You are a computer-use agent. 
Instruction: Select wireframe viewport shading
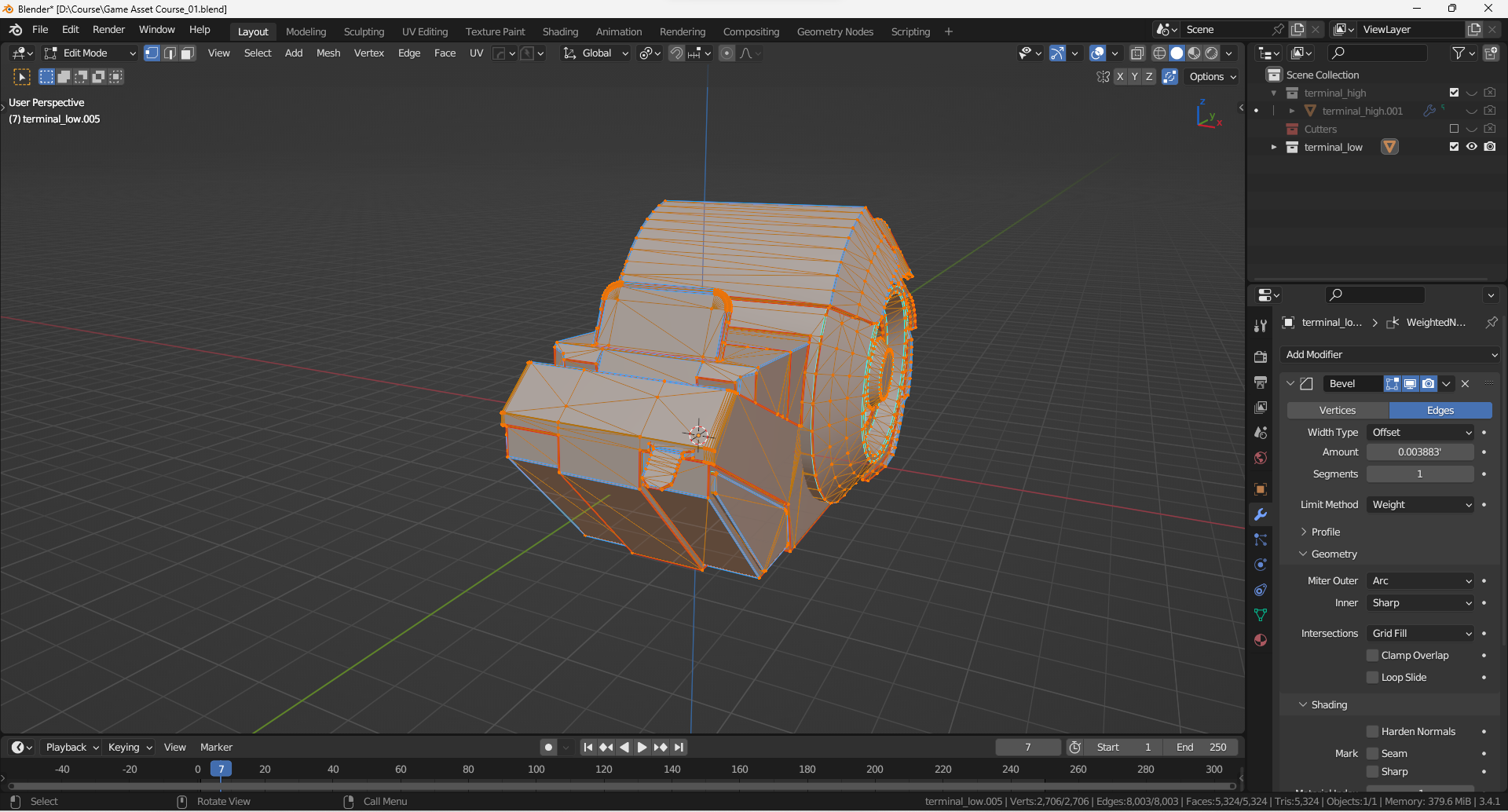click(x=1159, y=53)
